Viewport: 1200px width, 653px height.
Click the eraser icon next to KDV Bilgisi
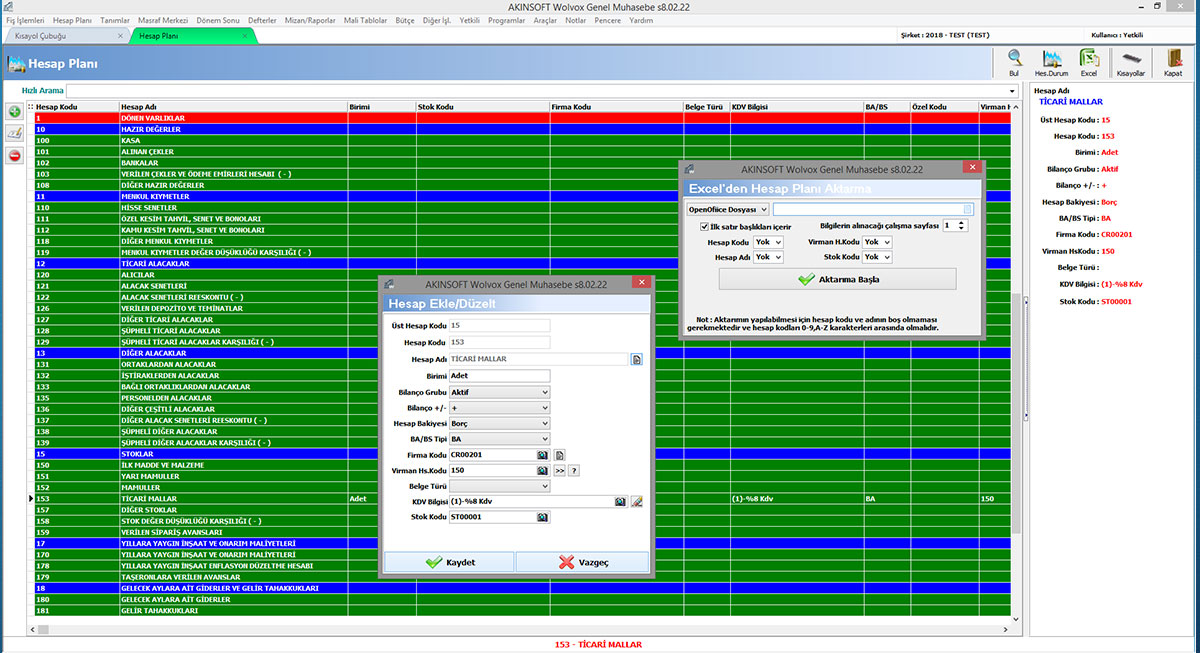636,502
